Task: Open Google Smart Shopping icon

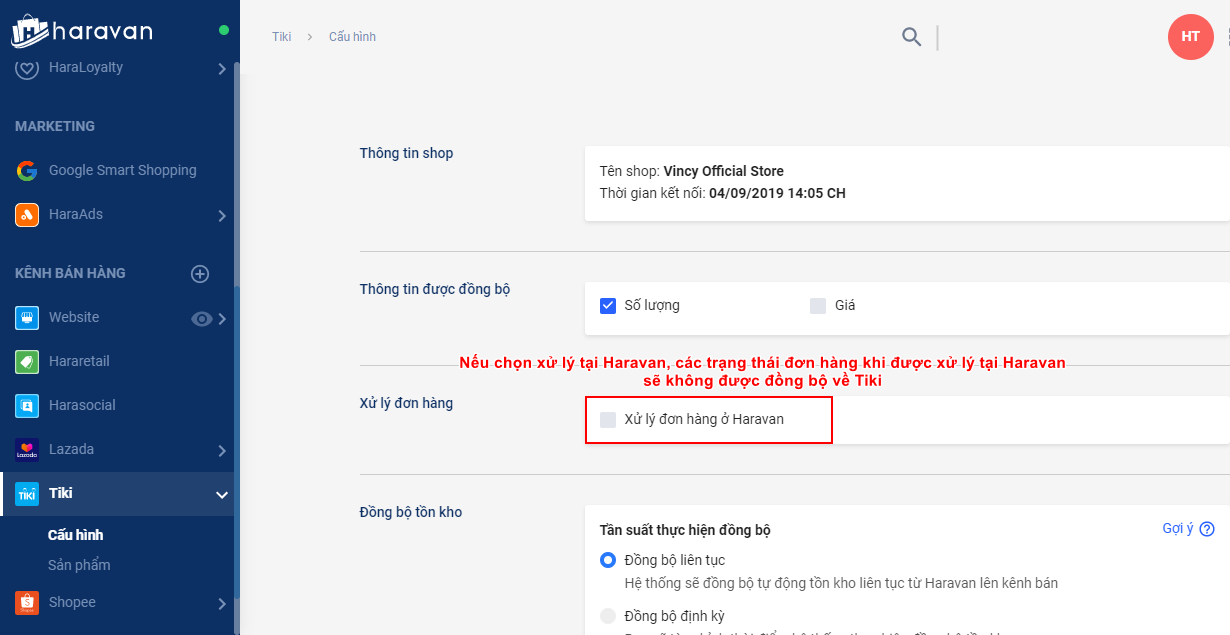Action: [27, 171]
